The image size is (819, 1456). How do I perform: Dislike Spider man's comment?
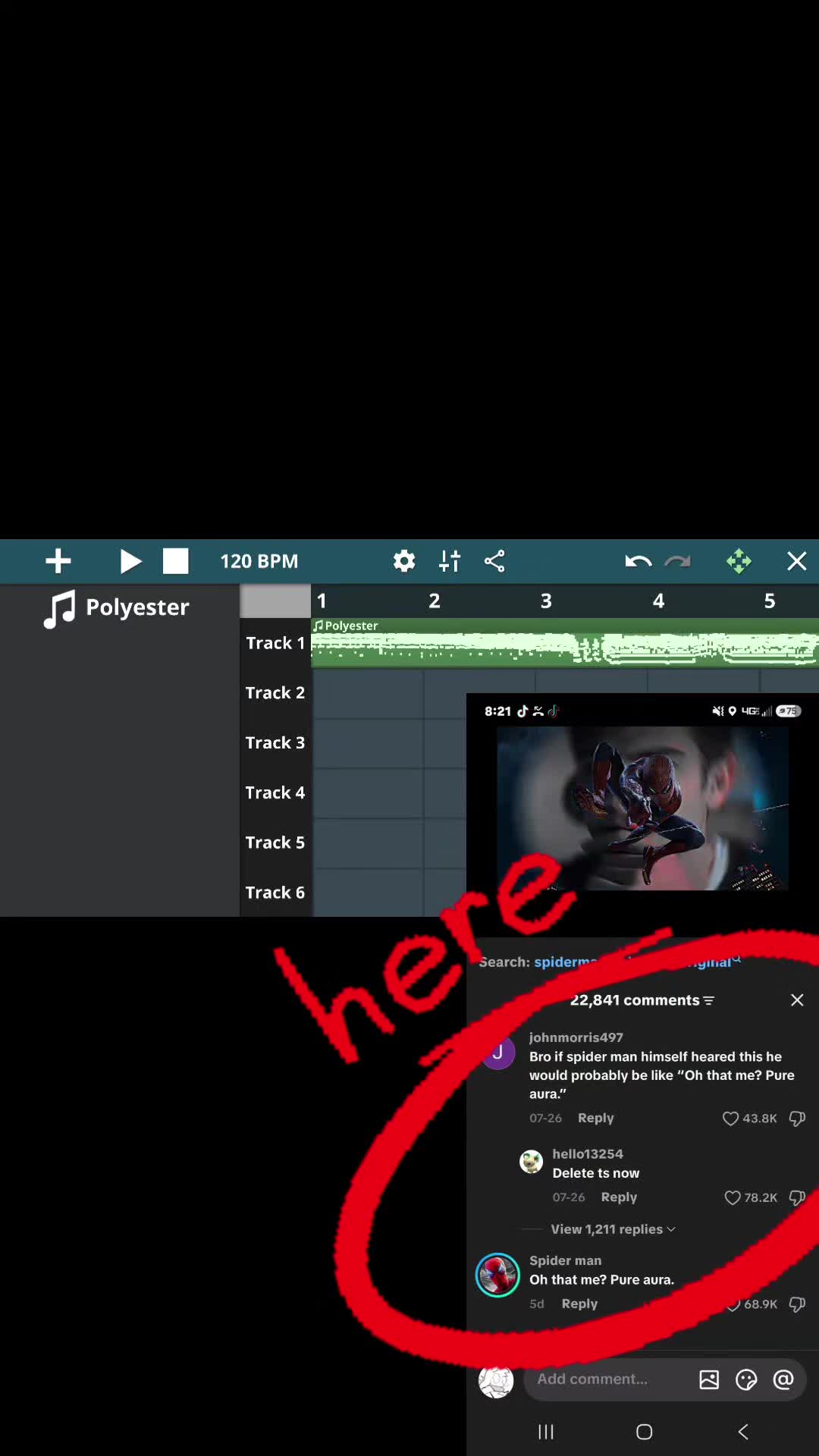point(797,1304)
